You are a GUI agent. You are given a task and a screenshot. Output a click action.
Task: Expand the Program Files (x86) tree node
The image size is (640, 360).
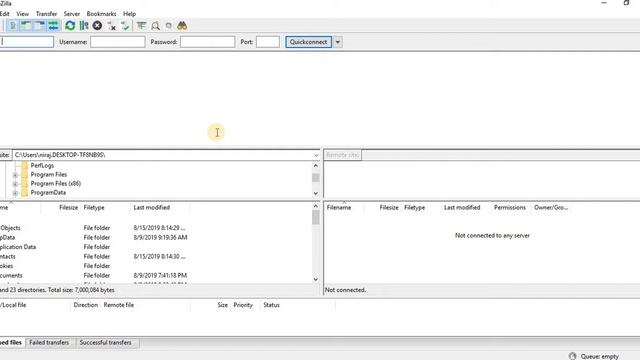[x=15, y=184]
